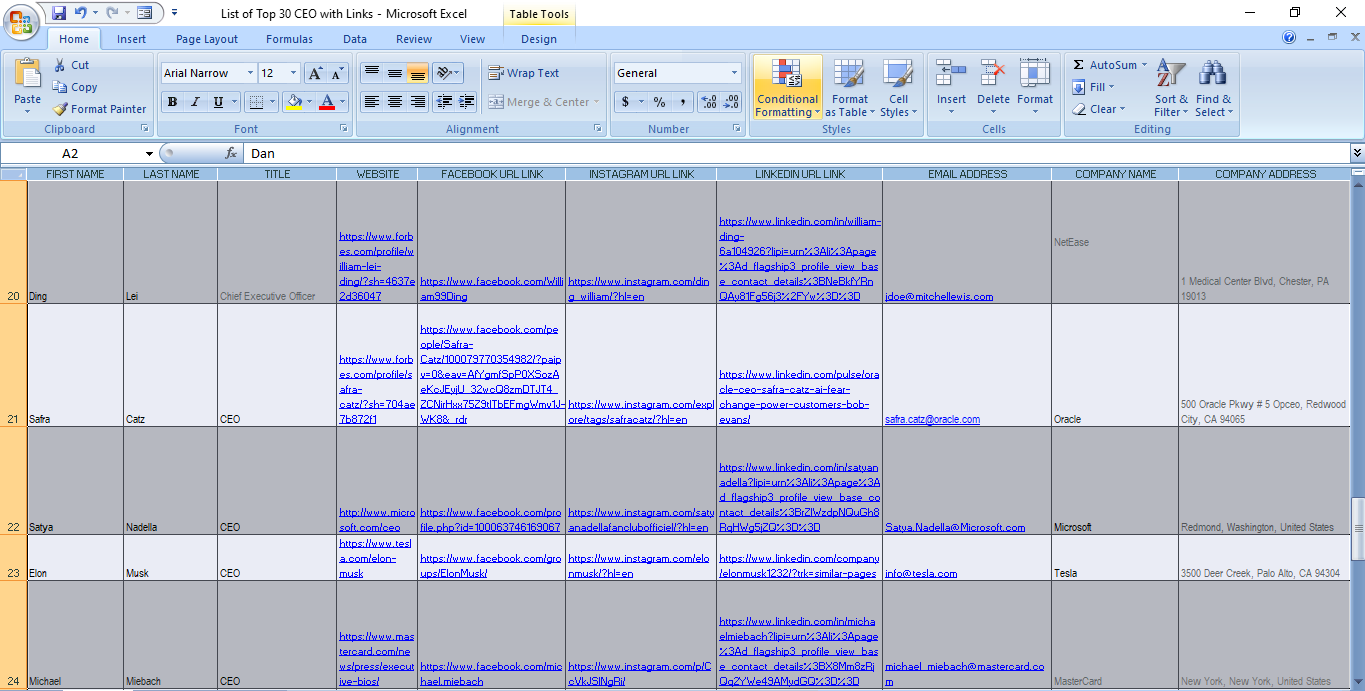Decrease decimal places
The width and height of the screenshot is (1365, 691).
(731, 102)
